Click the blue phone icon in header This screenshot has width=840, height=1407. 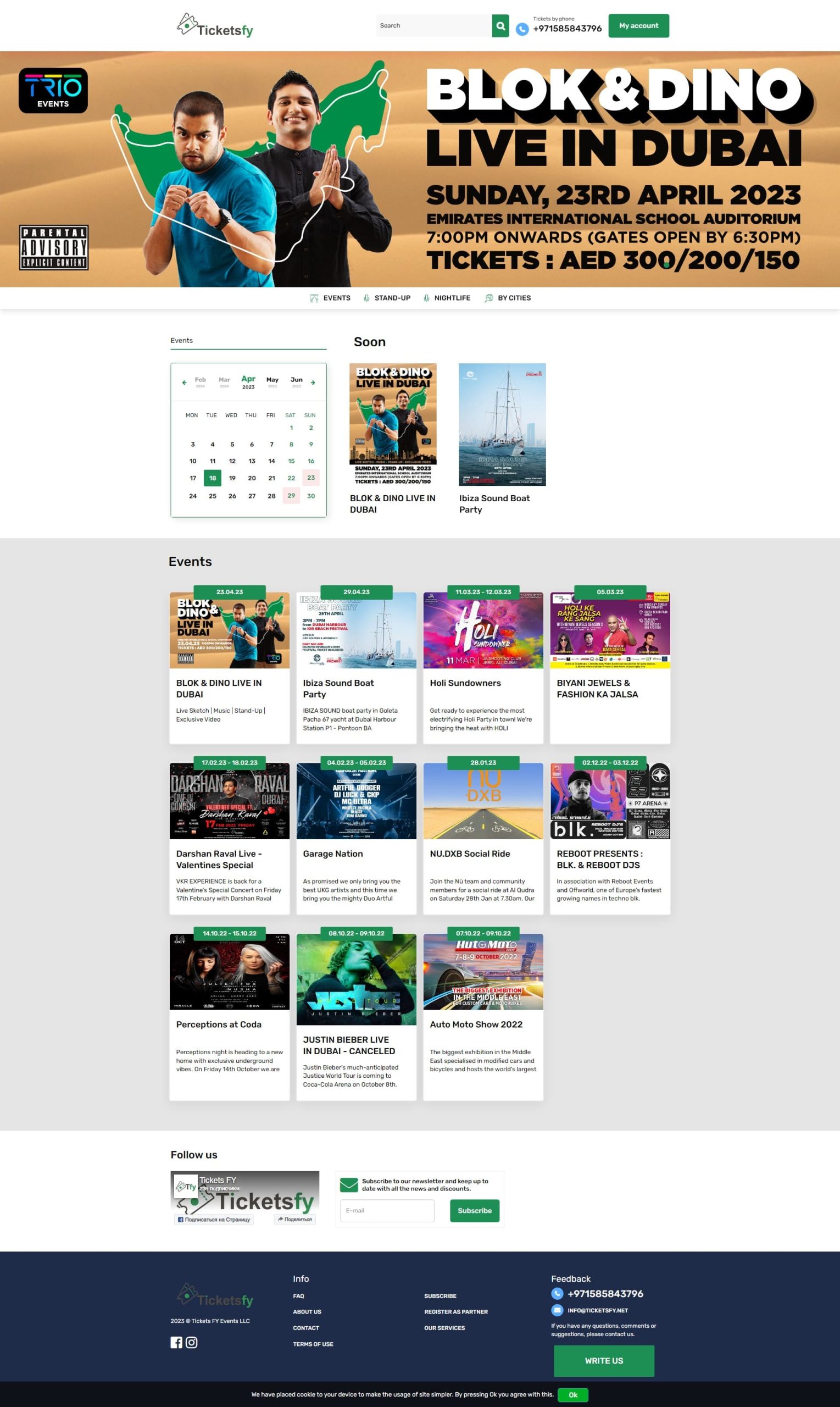click(x=522, y=29)
